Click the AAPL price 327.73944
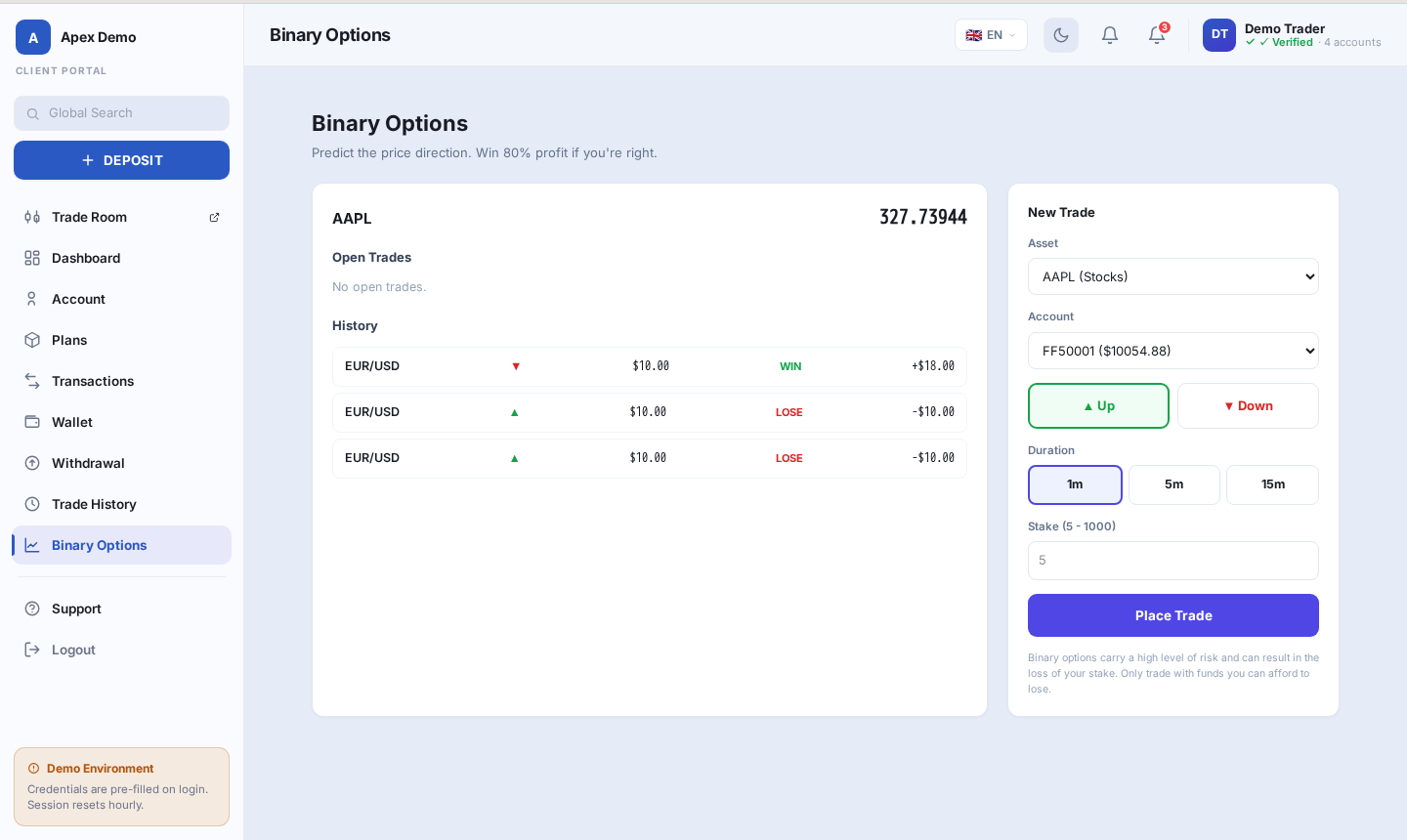Screen dimensions: 1407x840 coord(923,217)
